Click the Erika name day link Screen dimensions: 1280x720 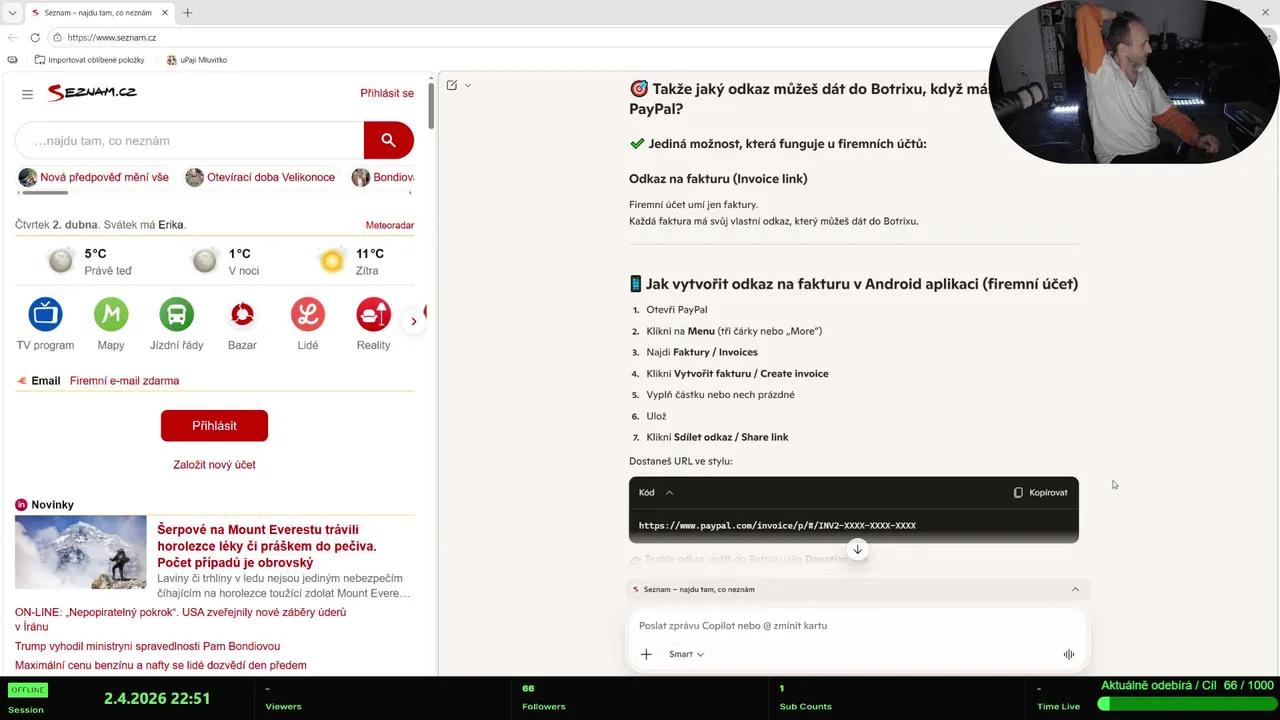point(171,225)
